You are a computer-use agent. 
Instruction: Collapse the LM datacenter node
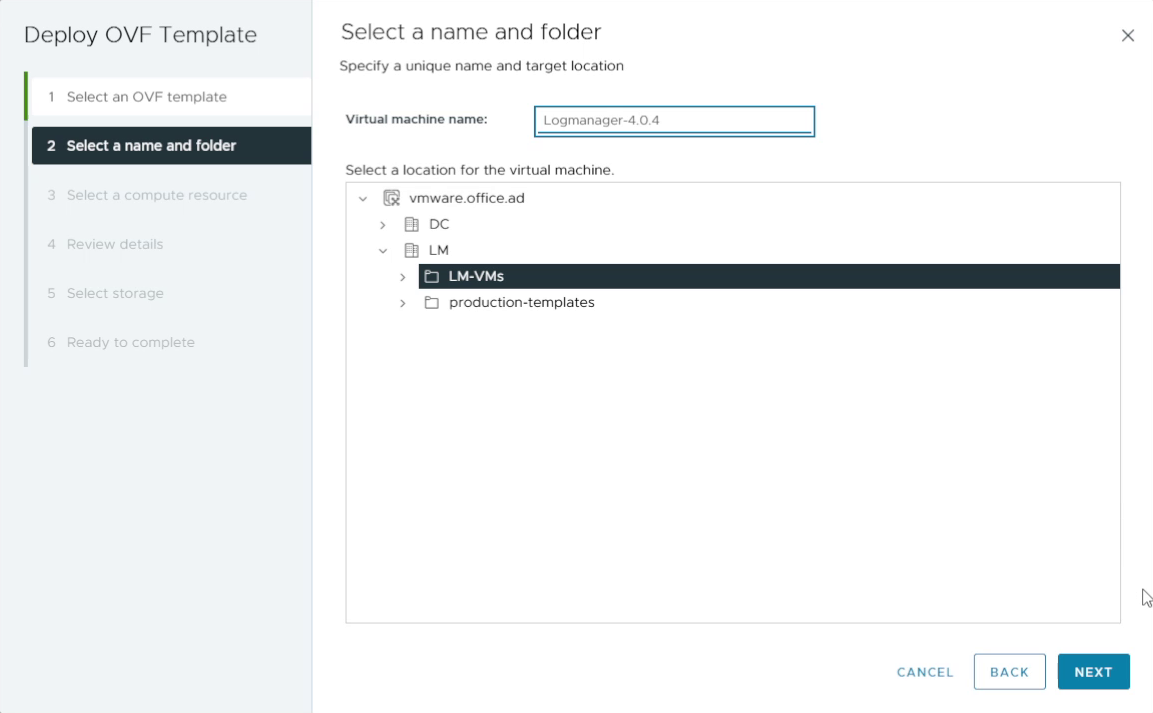coord(383,250)
